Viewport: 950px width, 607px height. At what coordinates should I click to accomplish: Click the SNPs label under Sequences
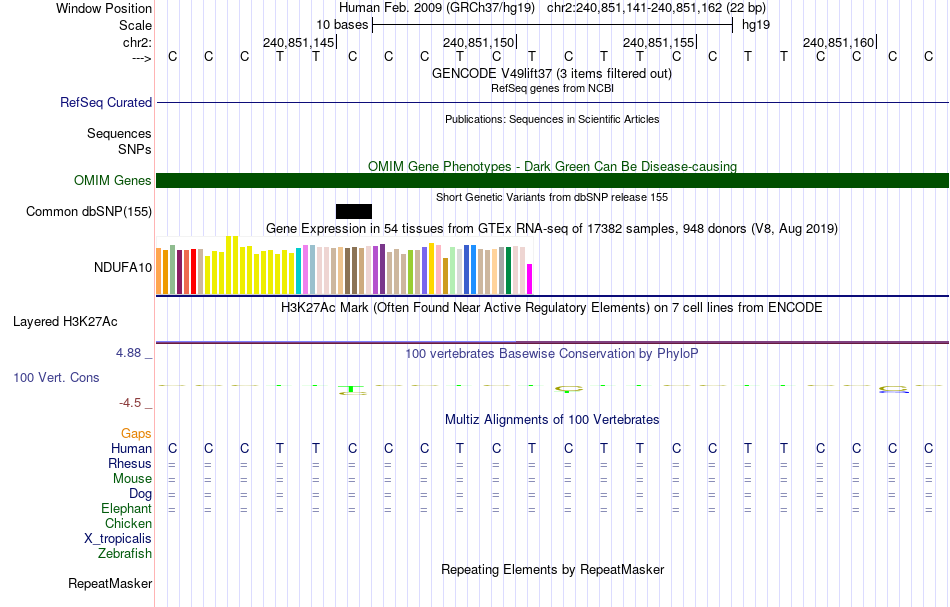pos(135,149)
